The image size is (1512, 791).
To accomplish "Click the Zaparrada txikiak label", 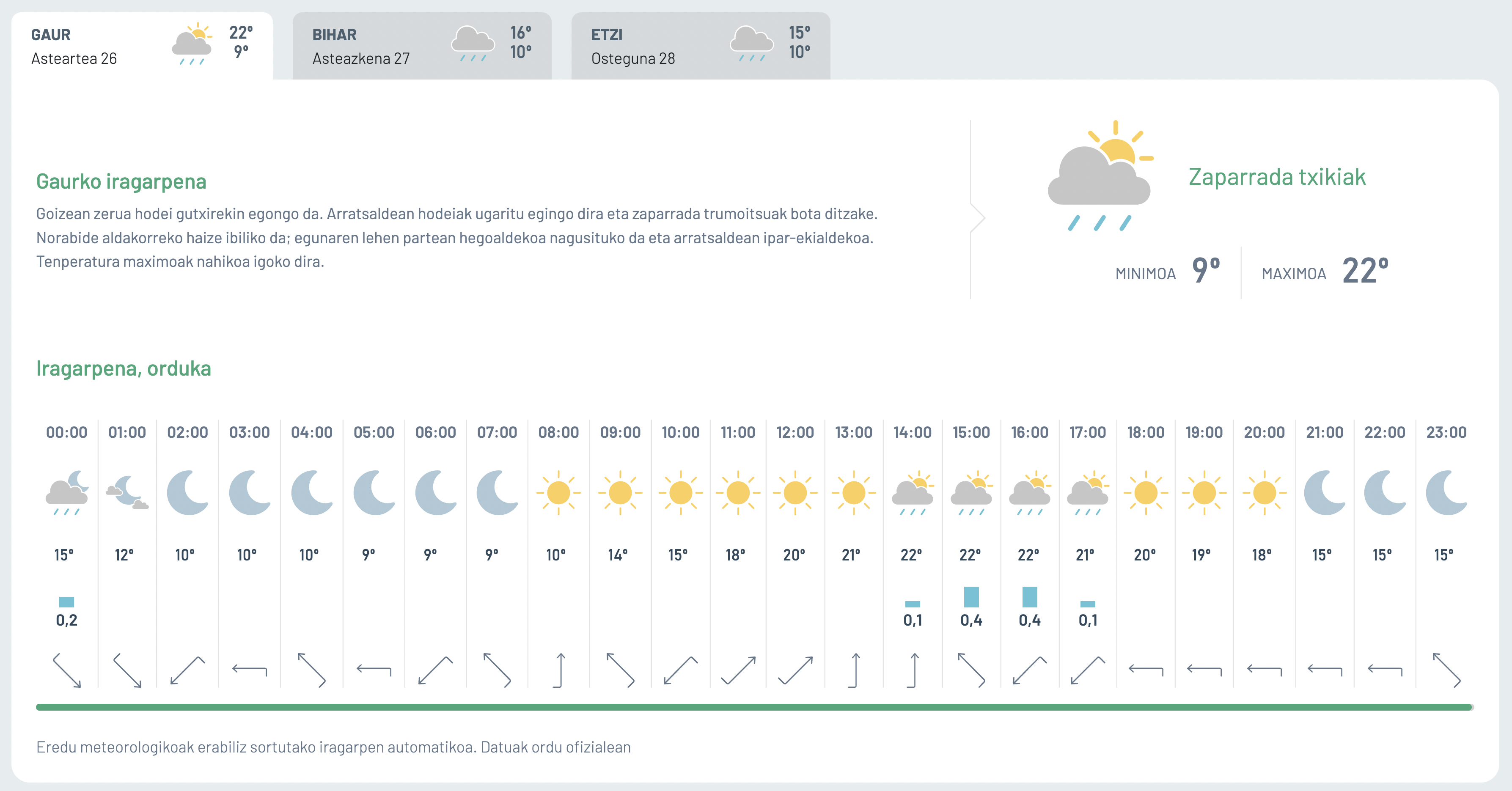I will click(x=1277, y=177).
